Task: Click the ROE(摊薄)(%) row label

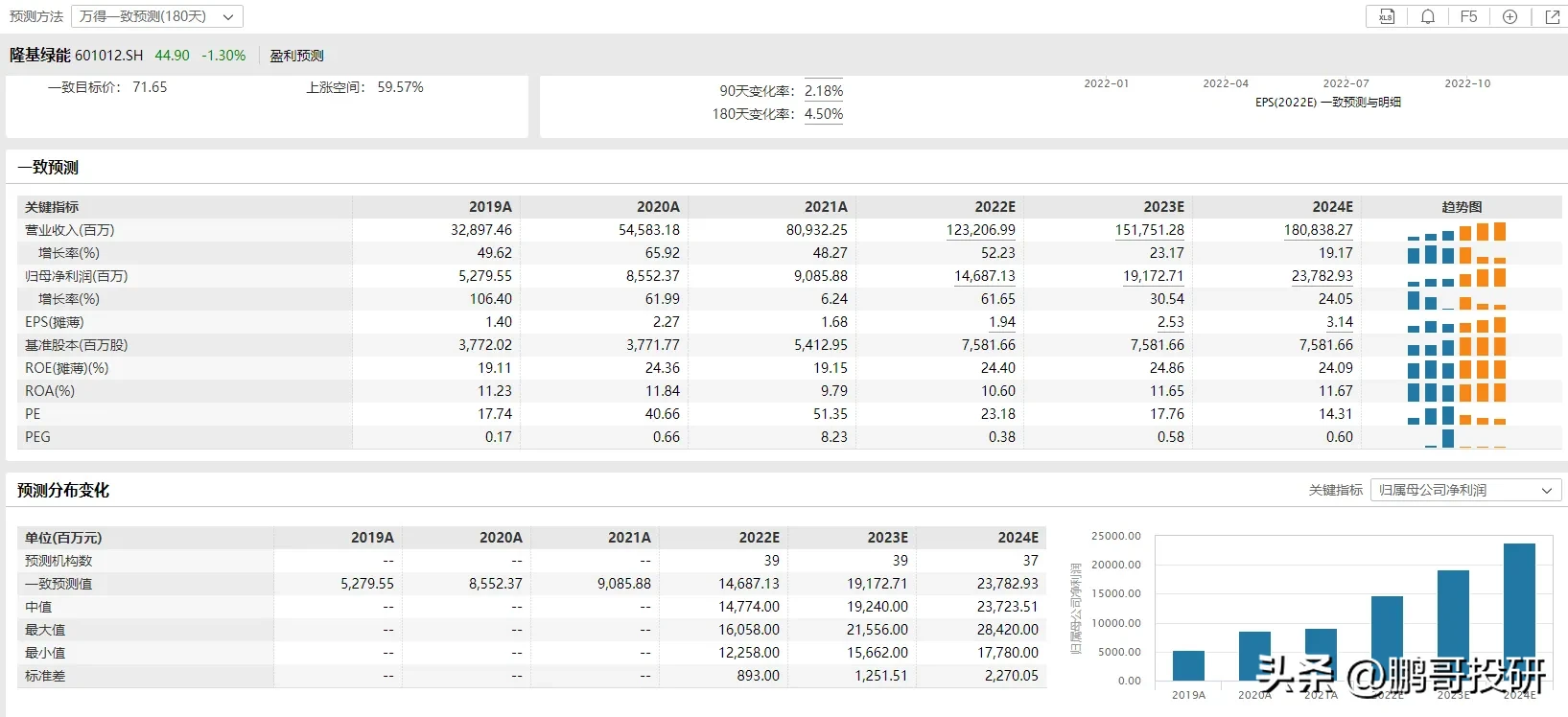Action: [67, 368]
